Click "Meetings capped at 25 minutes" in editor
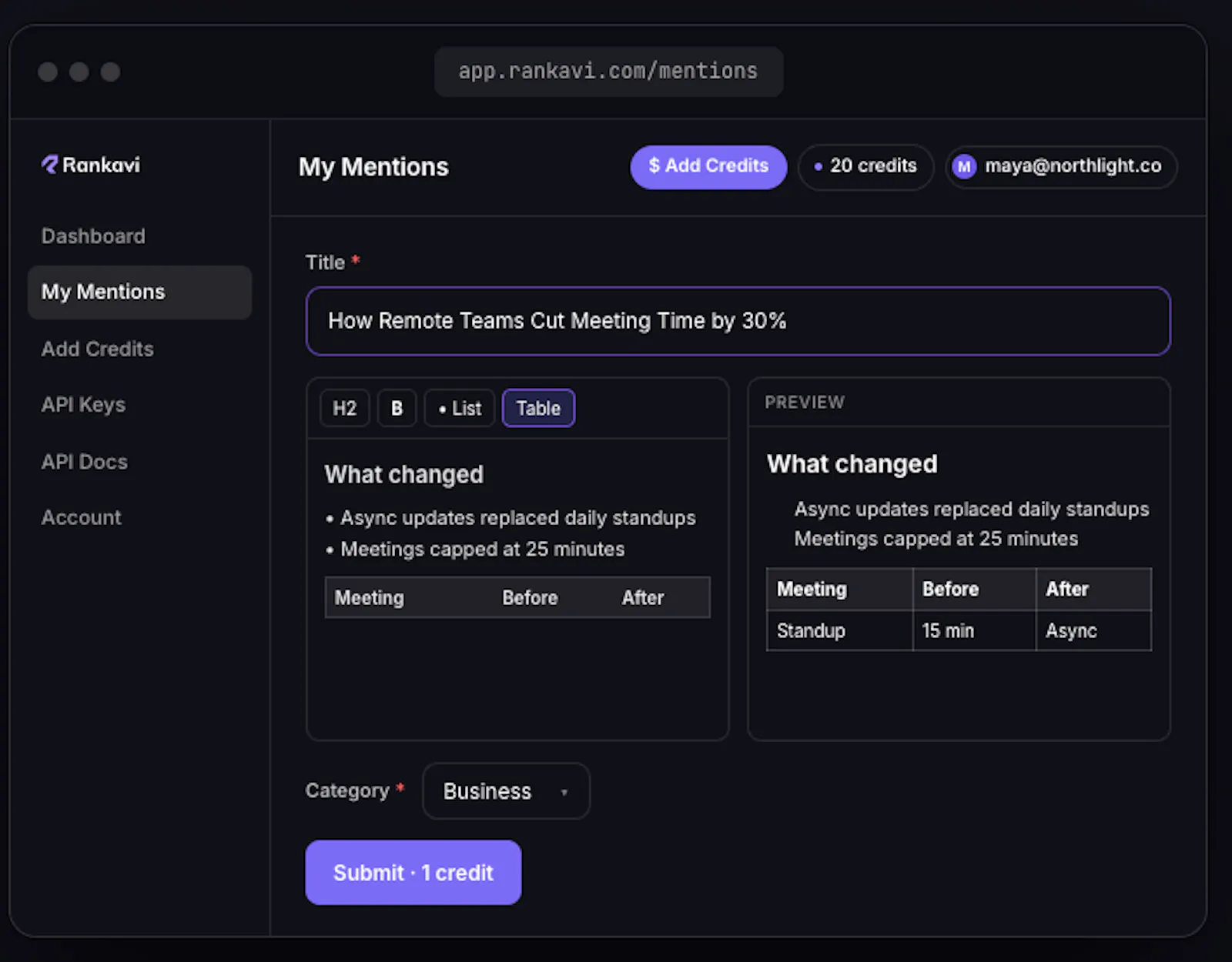Viewport: 1232px width, 962px height. click(x=483, y=549)
